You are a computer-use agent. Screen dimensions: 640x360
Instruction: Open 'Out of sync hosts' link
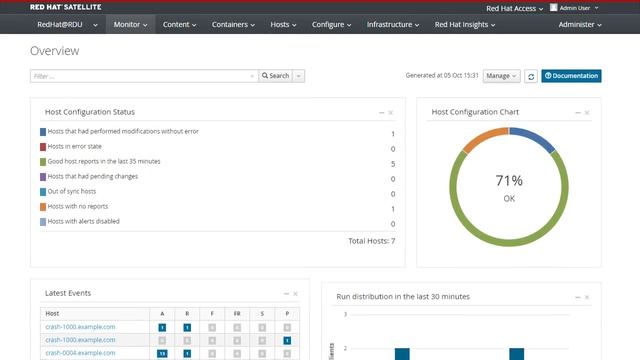point(71,191)
